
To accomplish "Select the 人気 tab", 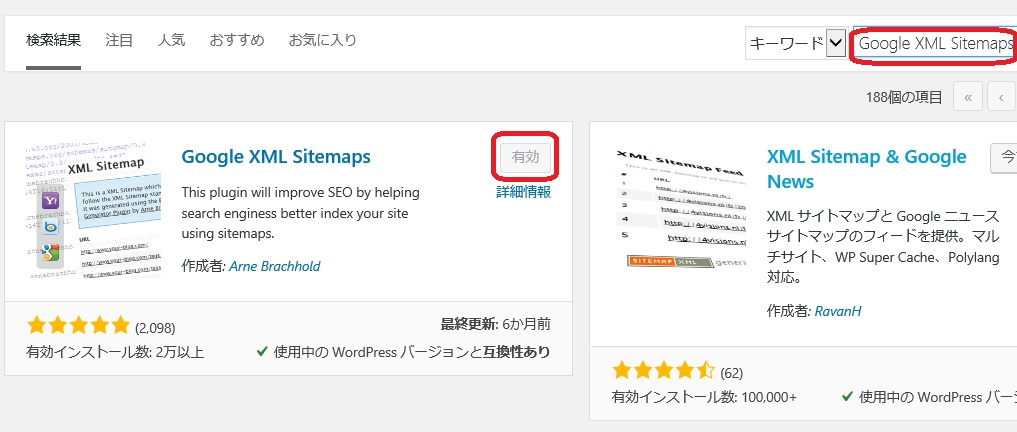I will [x=171, y=41].
